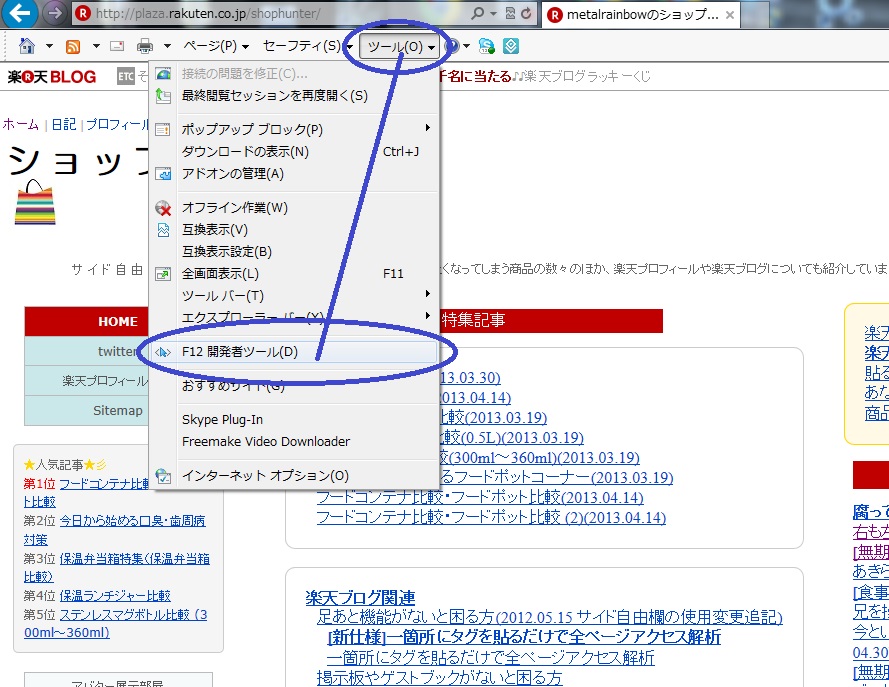Click the URL address bar field
This screenshot has height=687, width=889.
280,14
